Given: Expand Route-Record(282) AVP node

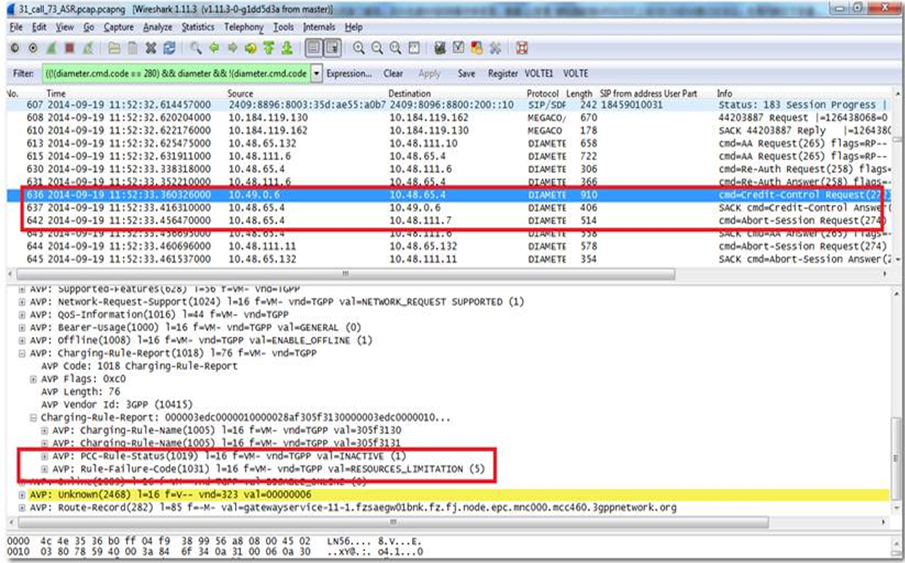Looking at the screenshot, I should (x=22, y=508).
